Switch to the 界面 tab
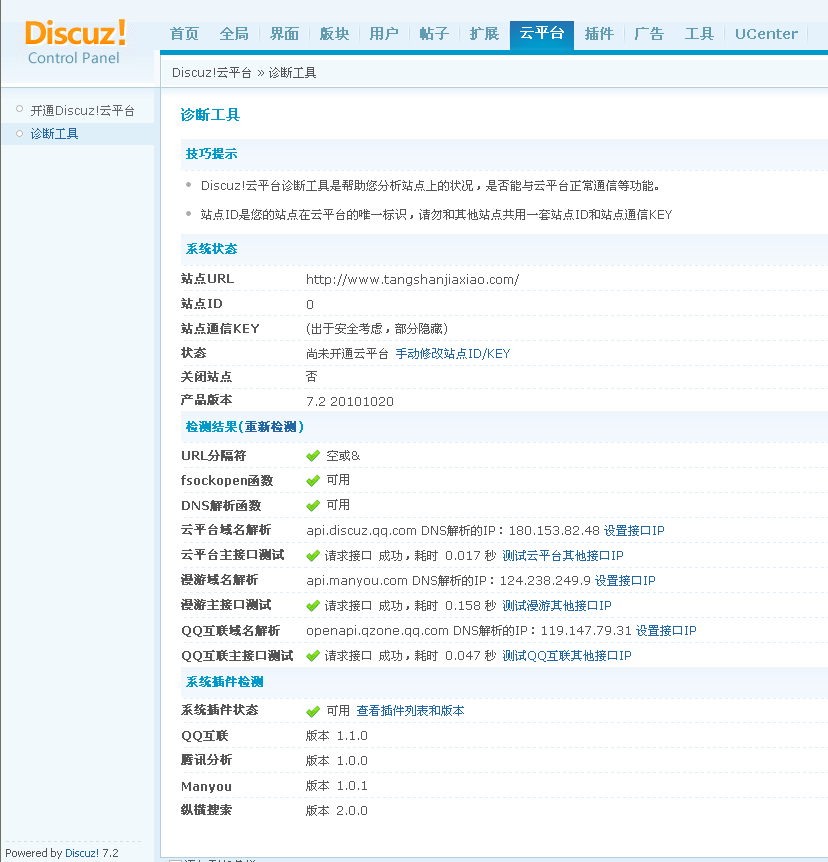The height and width of the screenshot is (862, 828). pos(284,34)
